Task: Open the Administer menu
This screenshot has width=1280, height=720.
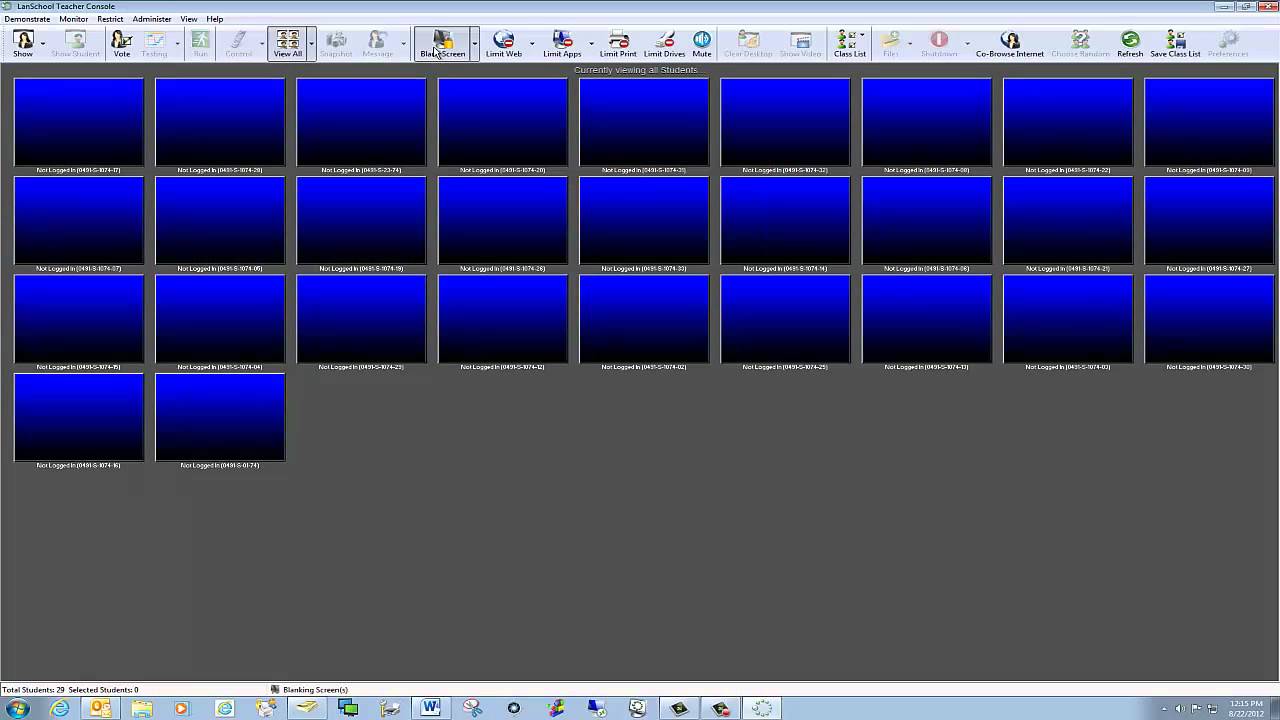Action: [152, 19]
